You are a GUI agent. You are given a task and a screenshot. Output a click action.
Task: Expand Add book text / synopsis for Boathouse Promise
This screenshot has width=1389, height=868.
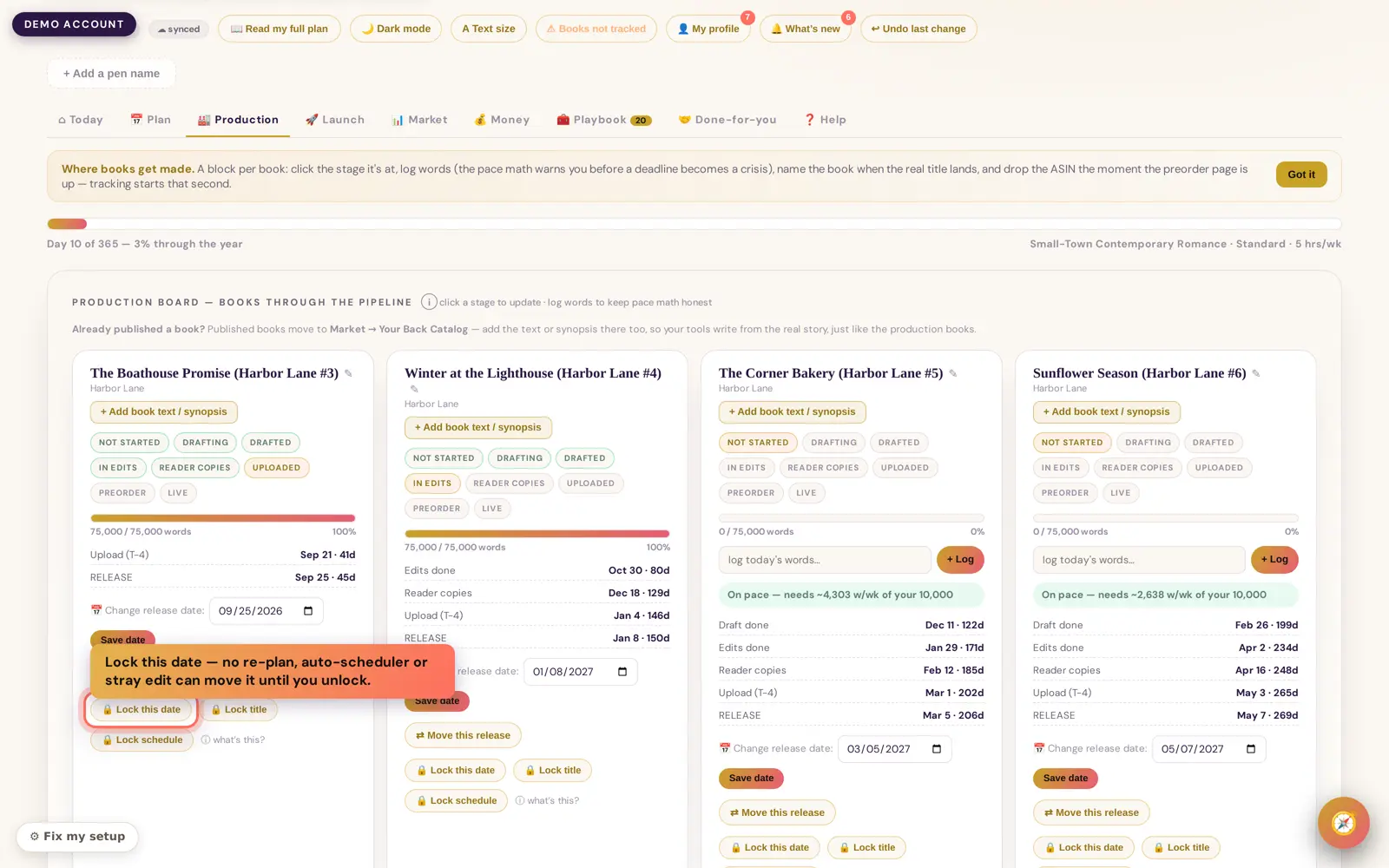[164, 412]
